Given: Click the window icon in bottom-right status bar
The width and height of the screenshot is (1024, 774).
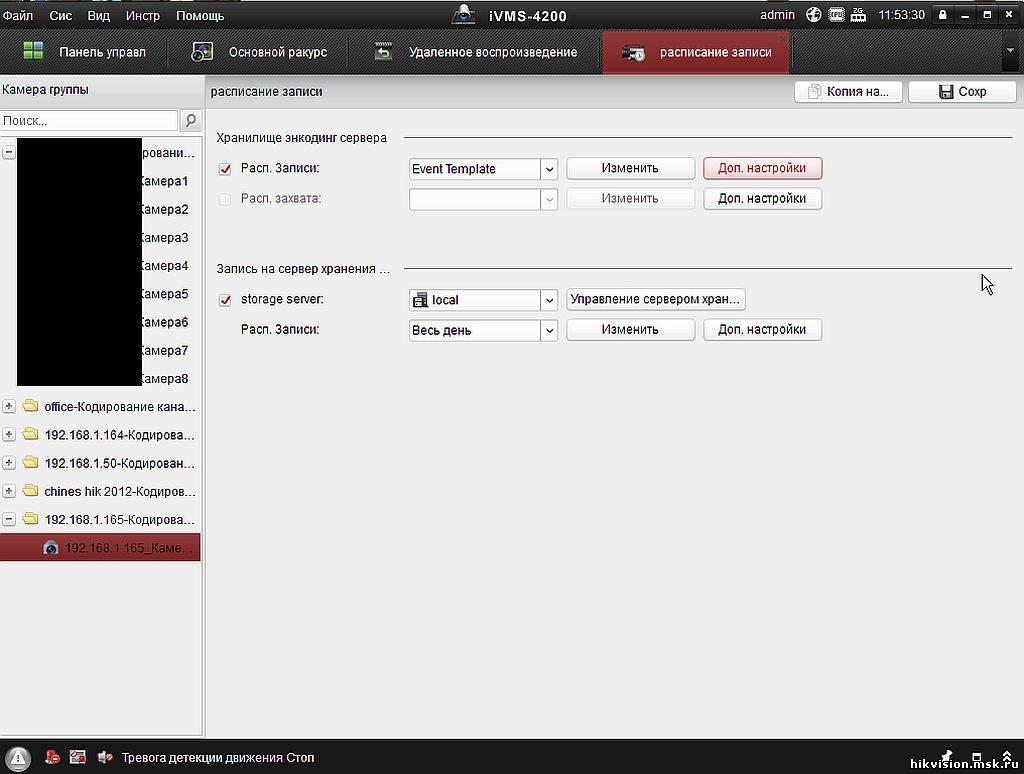Looking at the screenshot, I should tap(977, 756).
